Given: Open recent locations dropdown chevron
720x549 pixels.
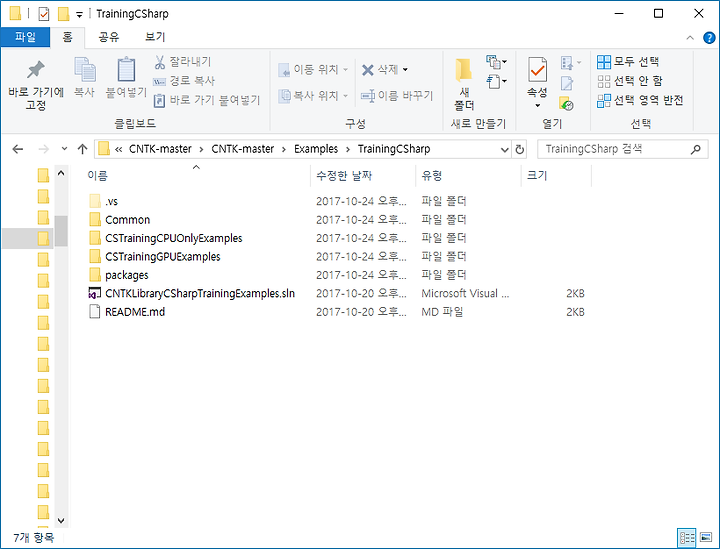Looking at the screenshot, I should [x=64, y=149].
